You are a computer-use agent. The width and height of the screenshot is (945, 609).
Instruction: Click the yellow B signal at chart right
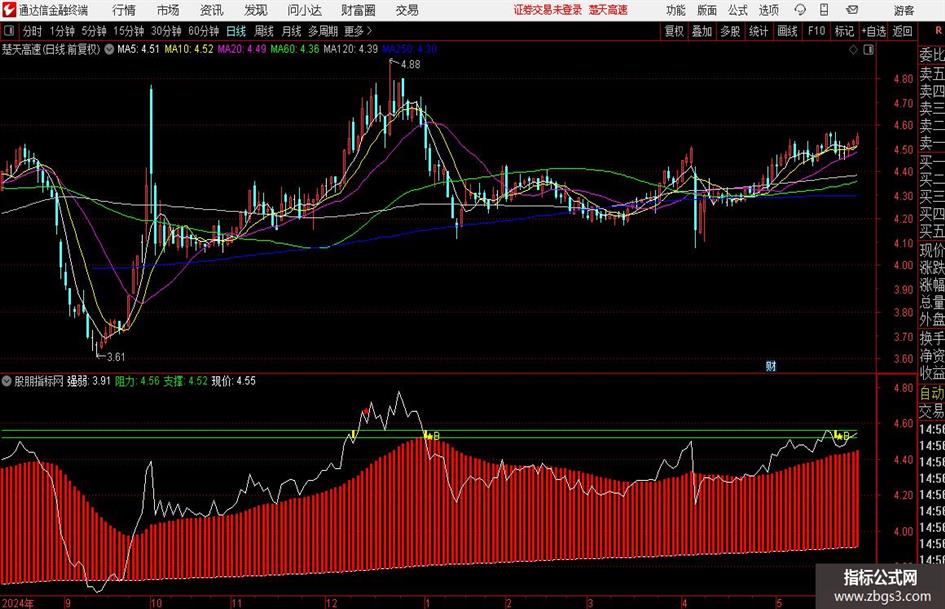(x=847, y=436)
